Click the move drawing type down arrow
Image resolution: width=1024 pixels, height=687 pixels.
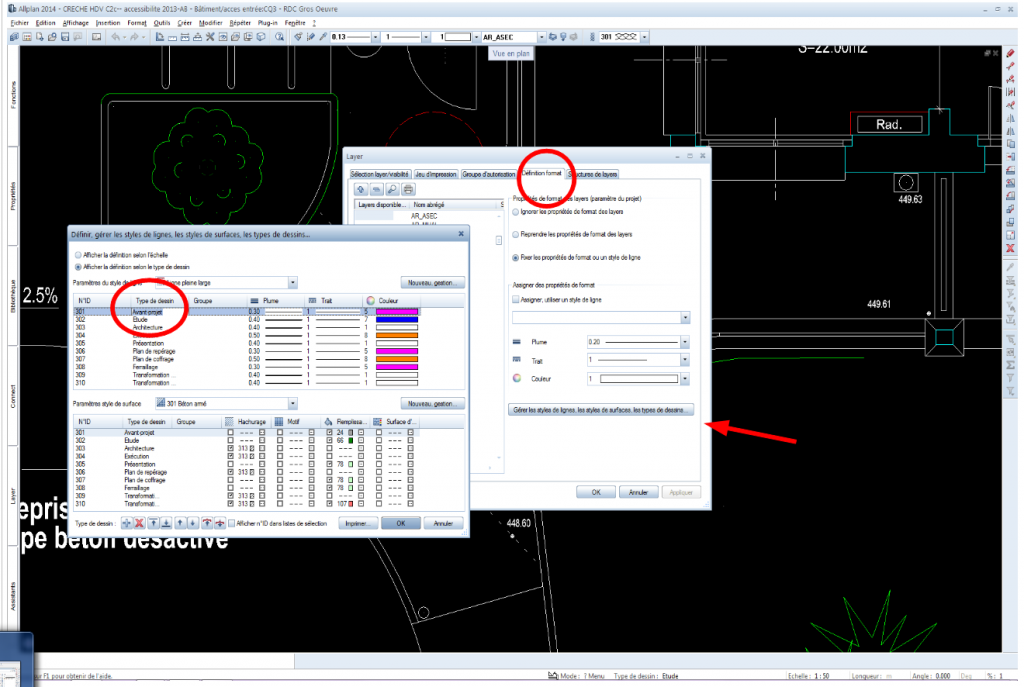193,523
